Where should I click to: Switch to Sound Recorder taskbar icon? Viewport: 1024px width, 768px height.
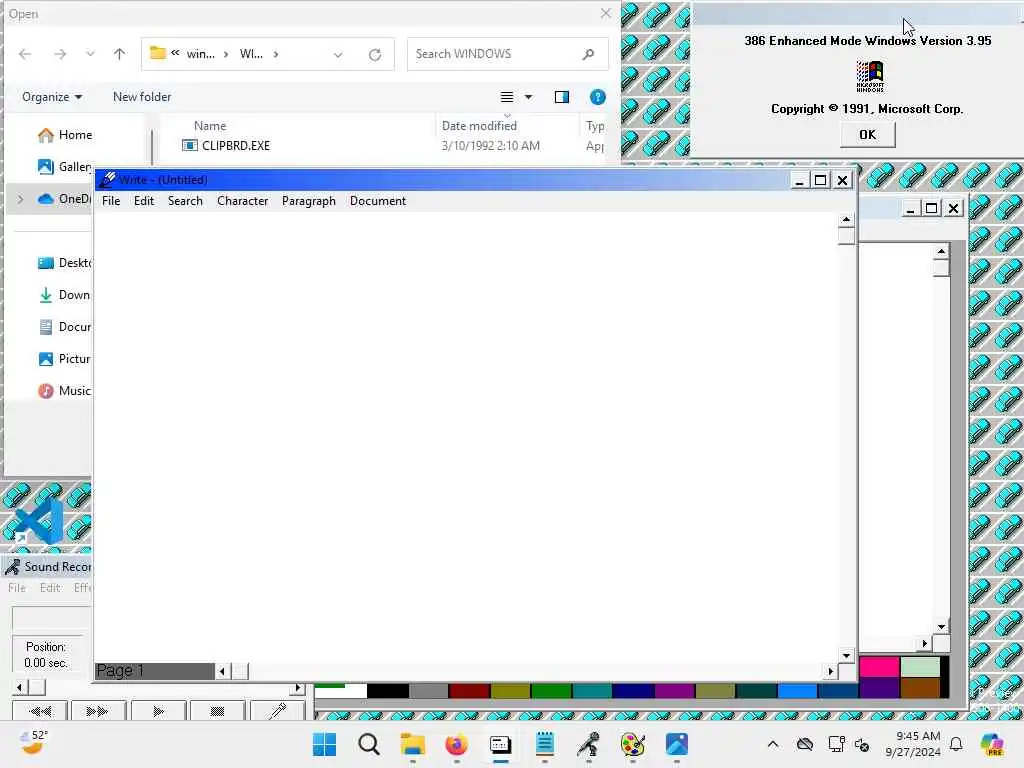tap(588, 744)
